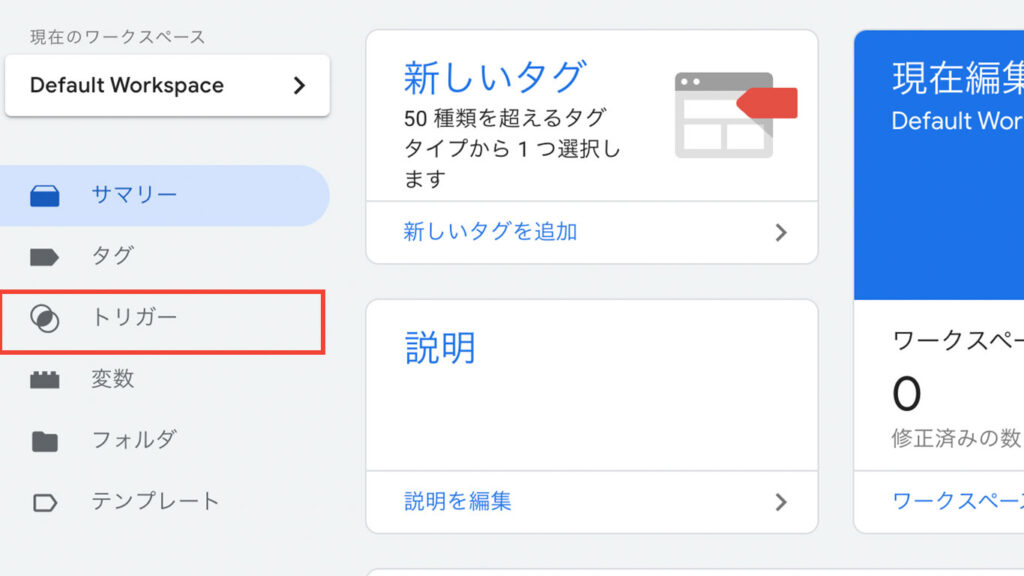Open the サマリー menu item
This screenshot has height=576, width=1024.
pyautogui.click(x=134, y=195)
